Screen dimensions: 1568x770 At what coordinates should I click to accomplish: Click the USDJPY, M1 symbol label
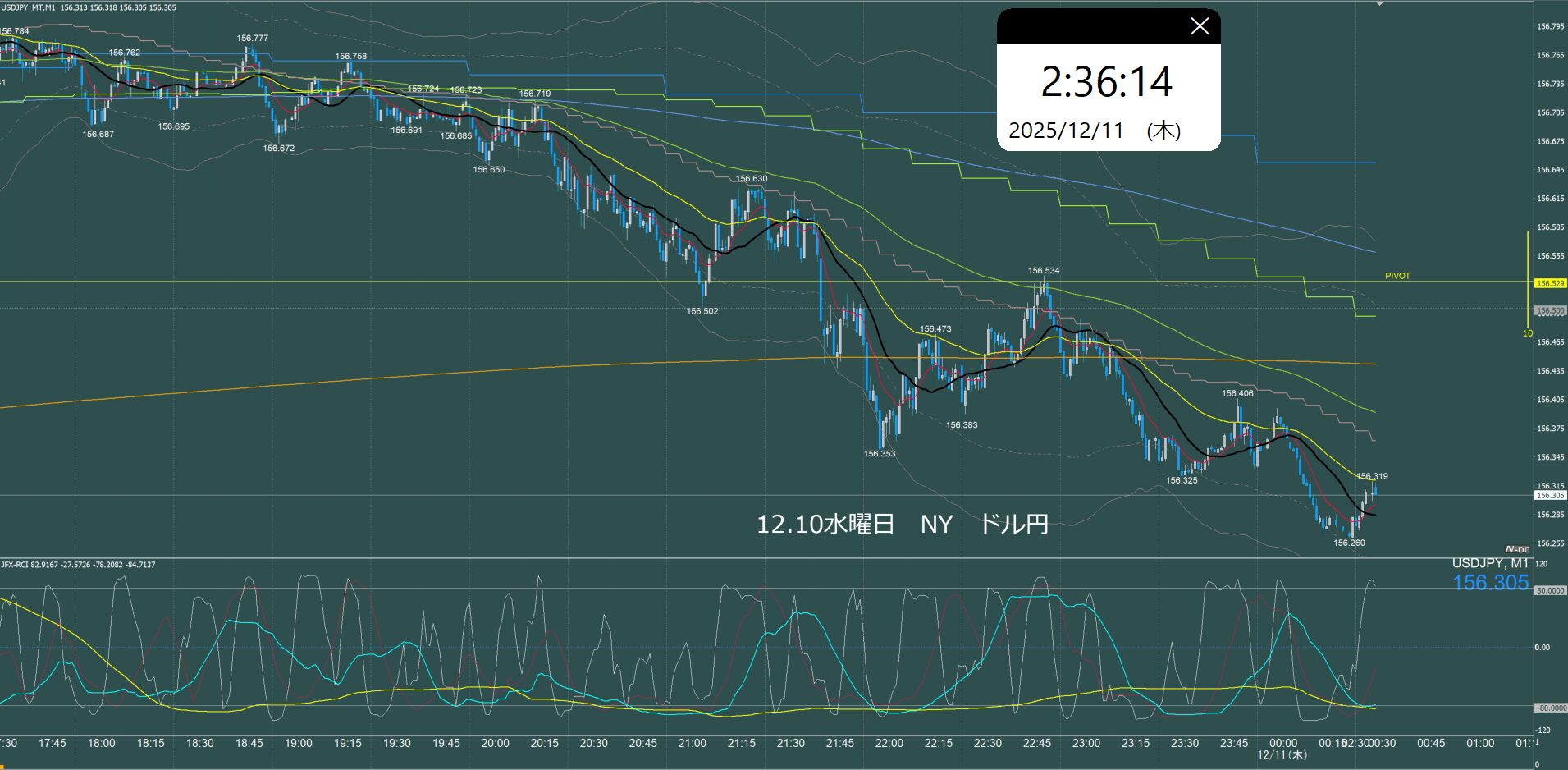pyautogui.click(x=1490, y=563)
